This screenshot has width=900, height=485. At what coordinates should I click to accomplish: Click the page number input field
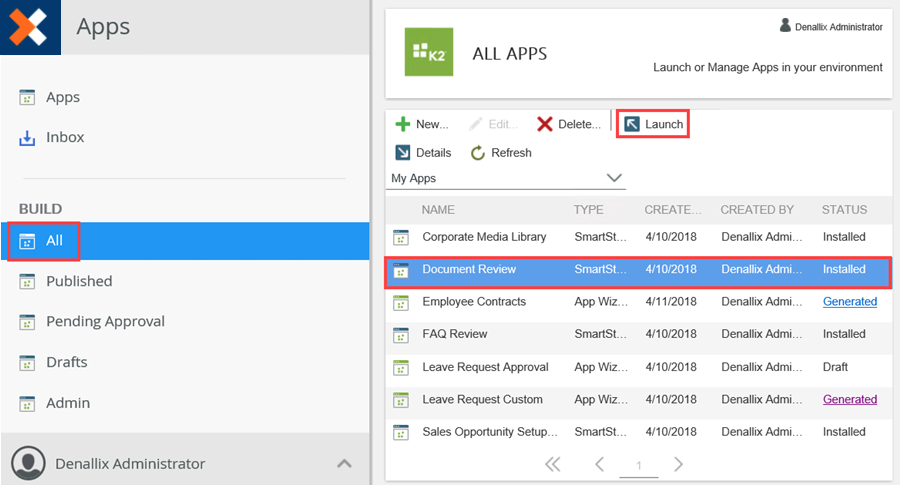[x=639, y=465]
